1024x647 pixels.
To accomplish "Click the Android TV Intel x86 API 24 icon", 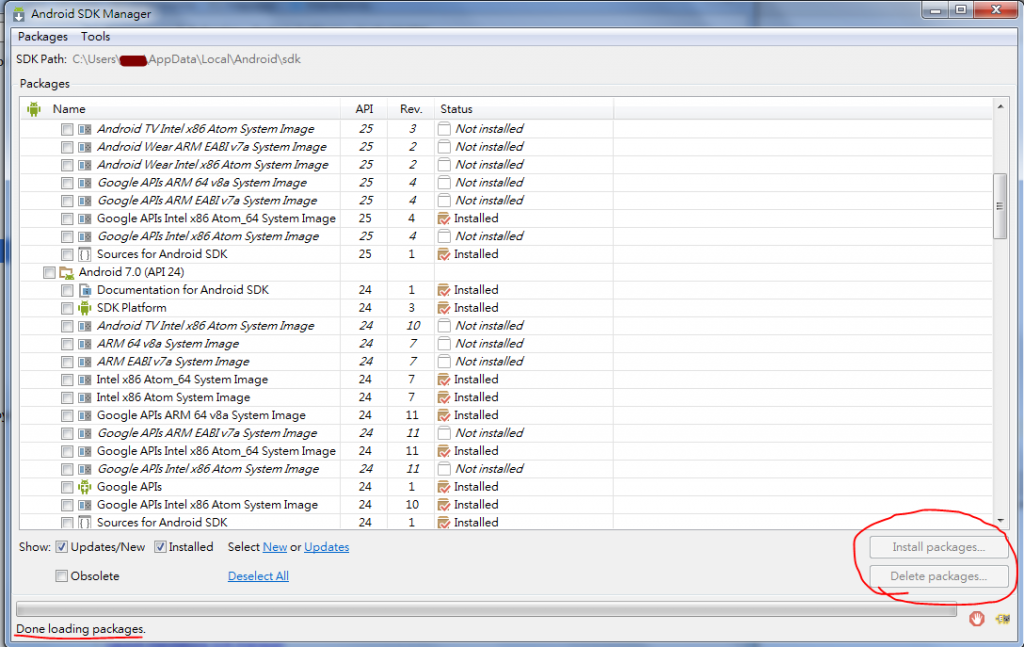I will [x=85, y=326].
